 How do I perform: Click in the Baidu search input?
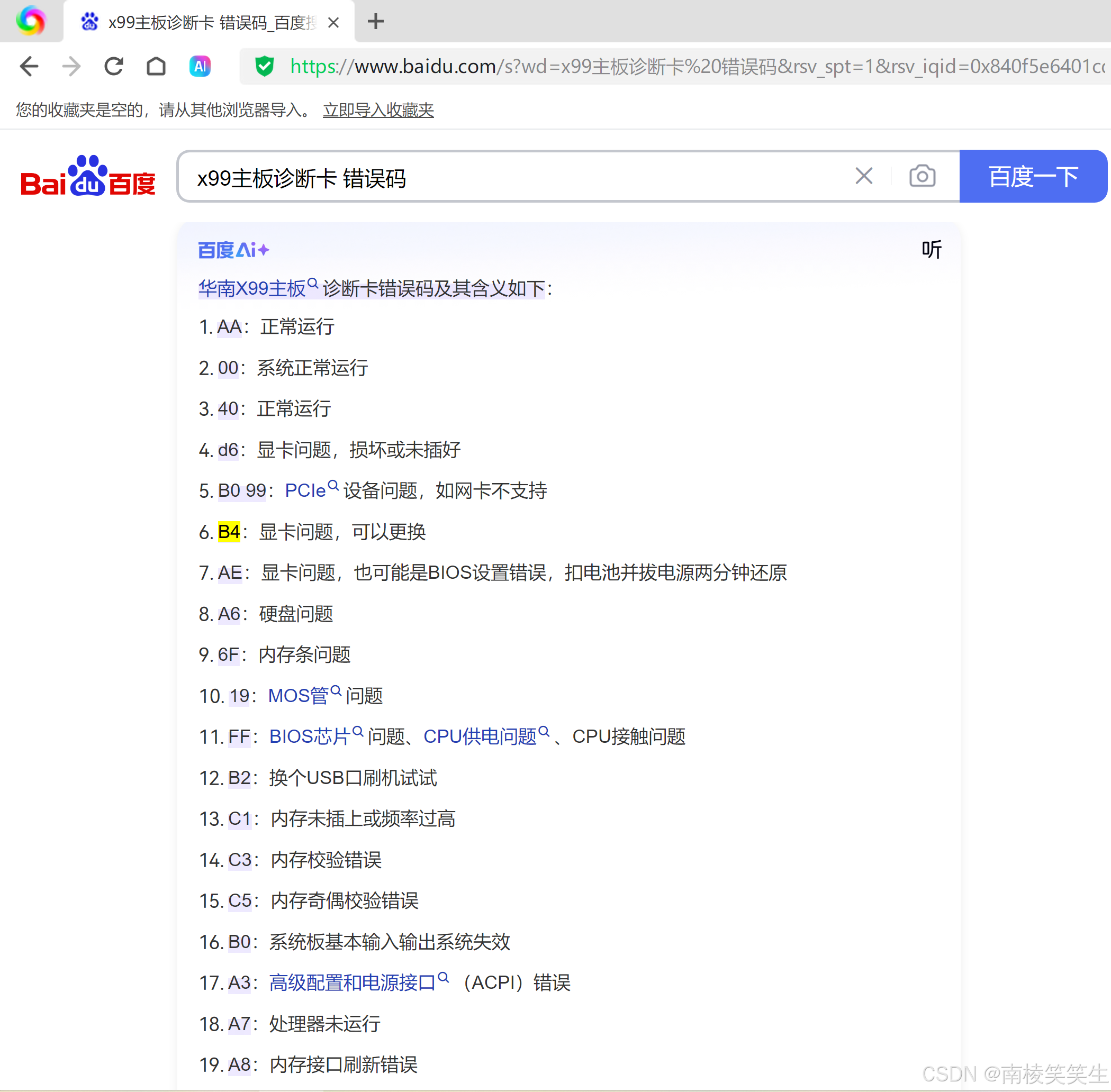point(517,177)
